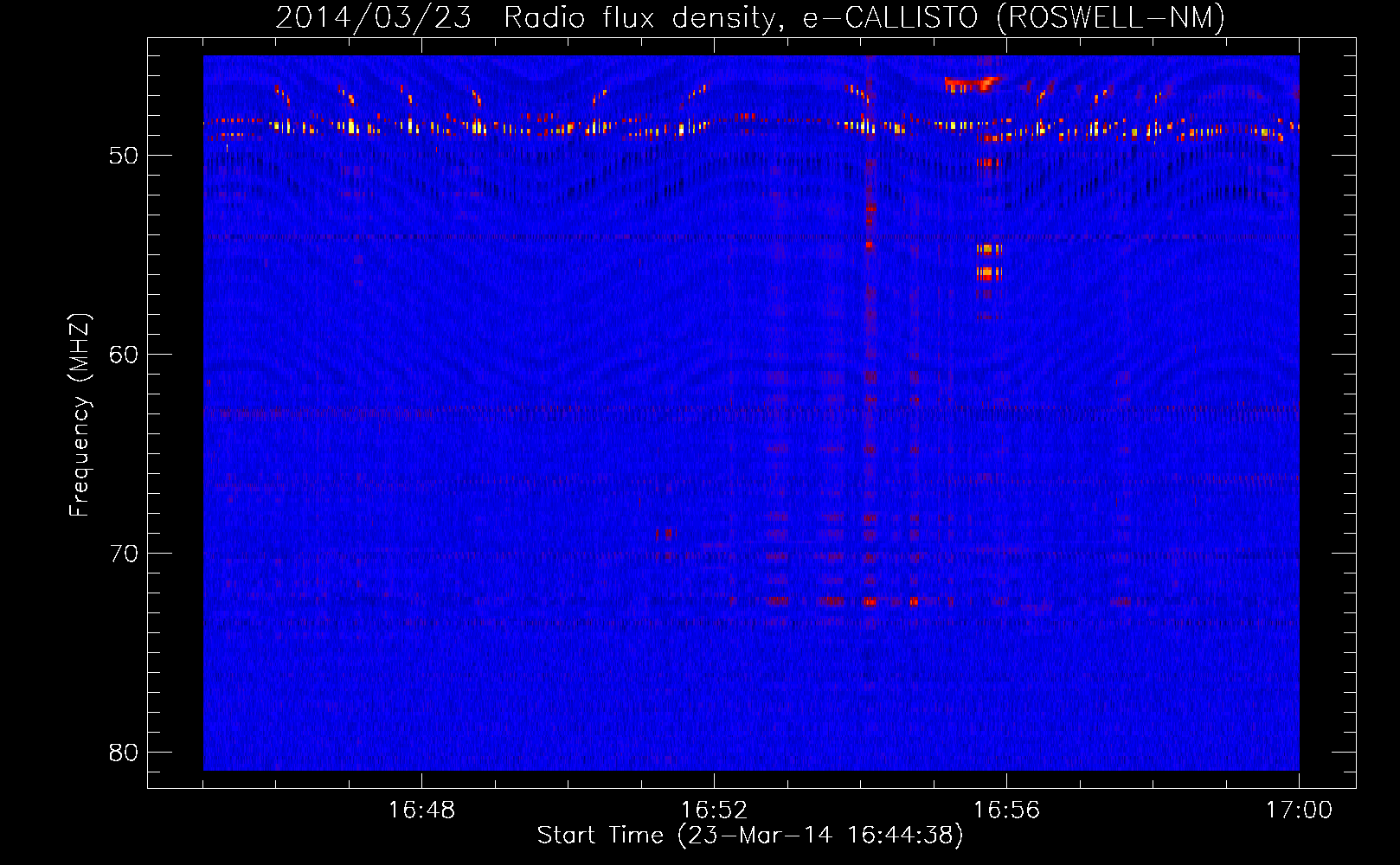This screenshot has height=865, width=1400.
Task: Click the "16:56" time tick label
Action: (x=1006, y=811)
